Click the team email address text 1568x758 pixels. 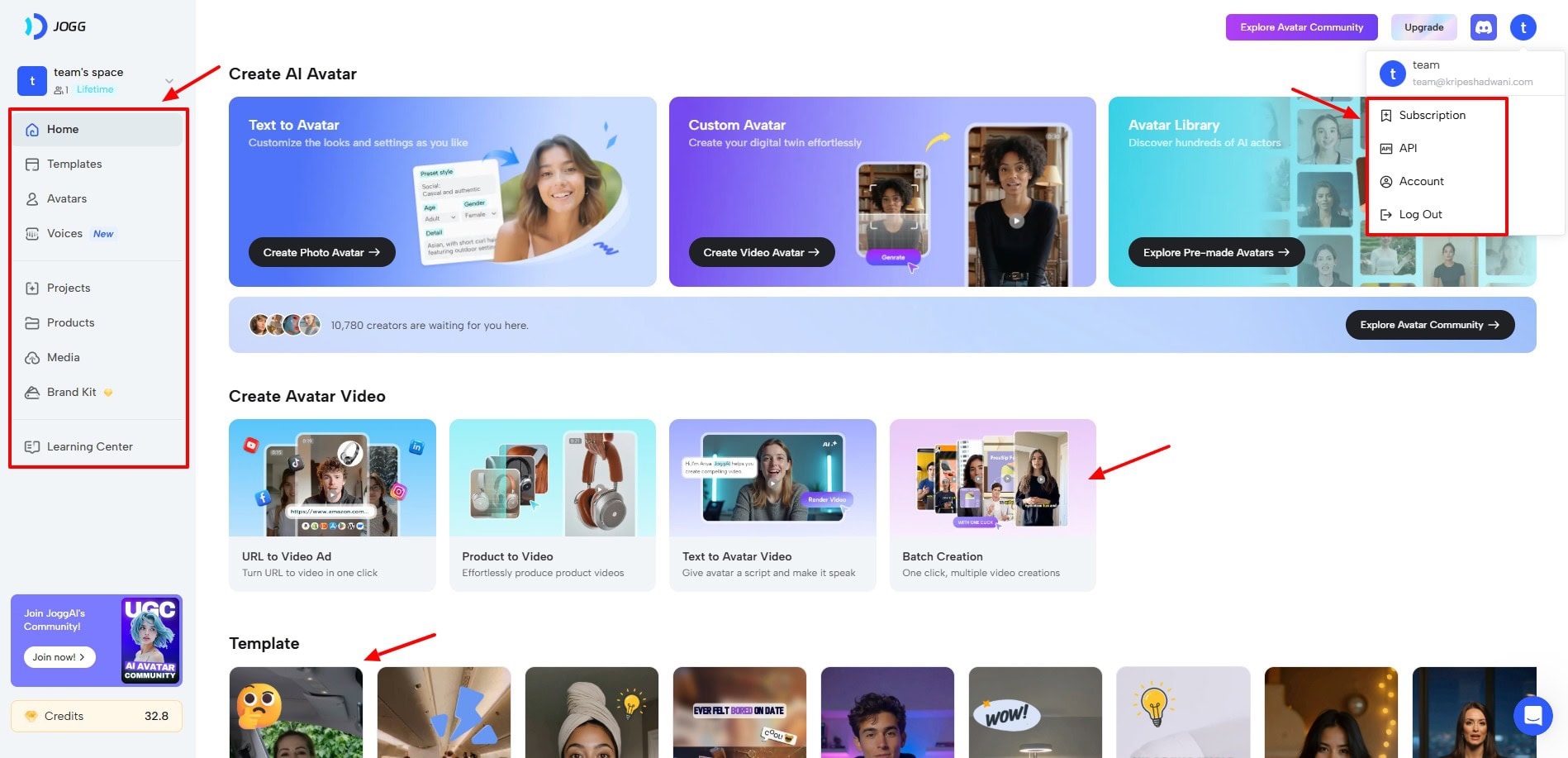click(1472, 82)
